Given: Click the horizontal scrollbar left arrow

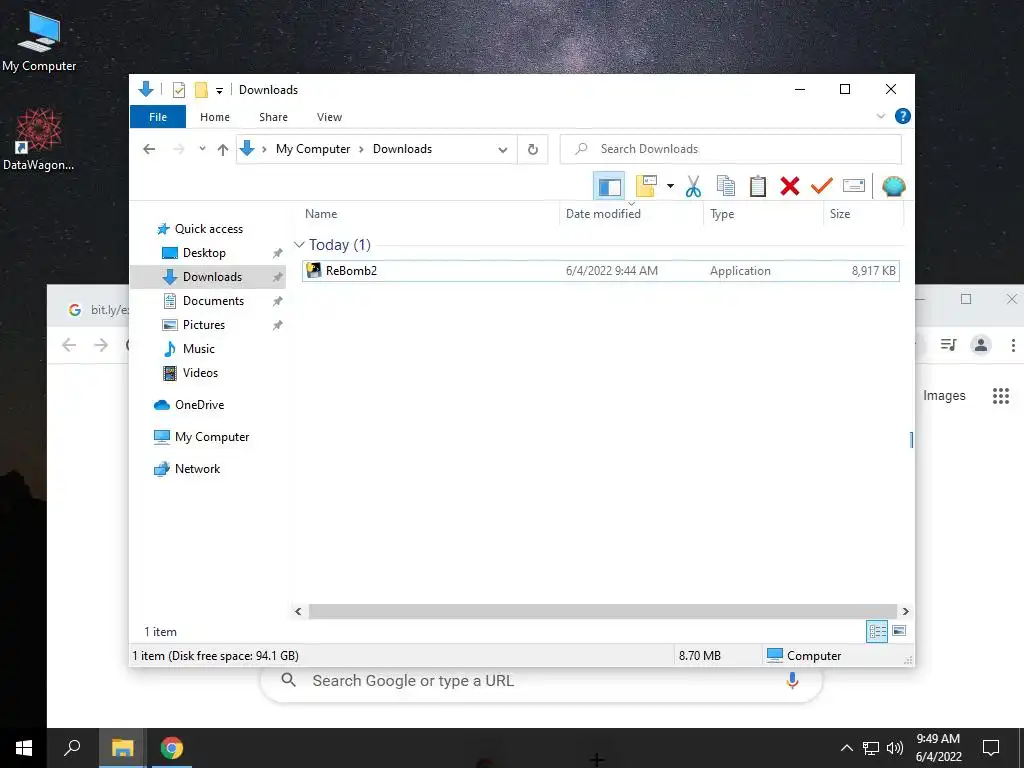Looking at the screenshot, I should [x=298, y=612].
